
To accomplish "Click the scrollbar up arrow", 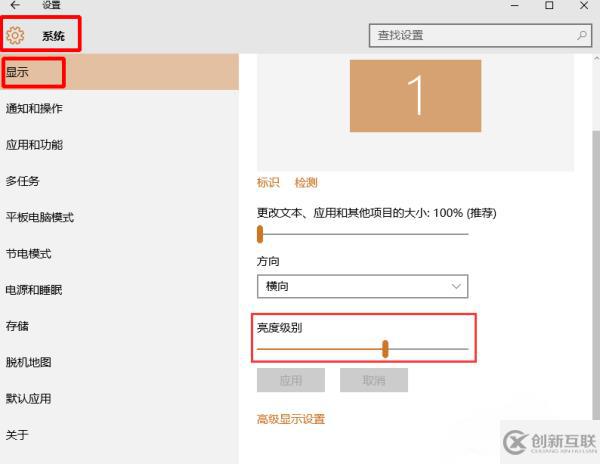I will pos(596,59).
